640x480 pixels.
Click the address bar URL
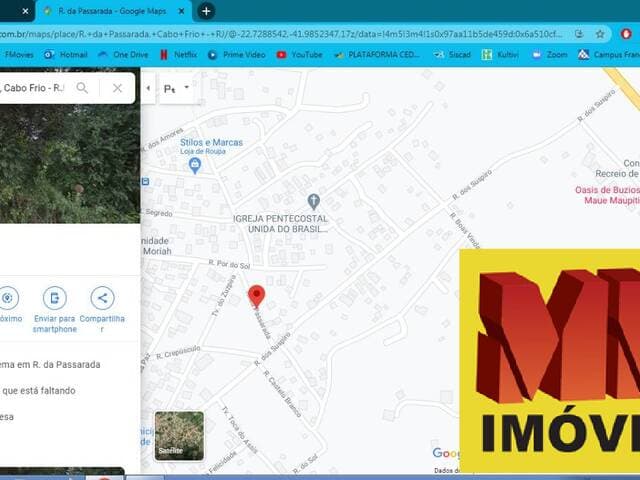(x=282, y=34)
